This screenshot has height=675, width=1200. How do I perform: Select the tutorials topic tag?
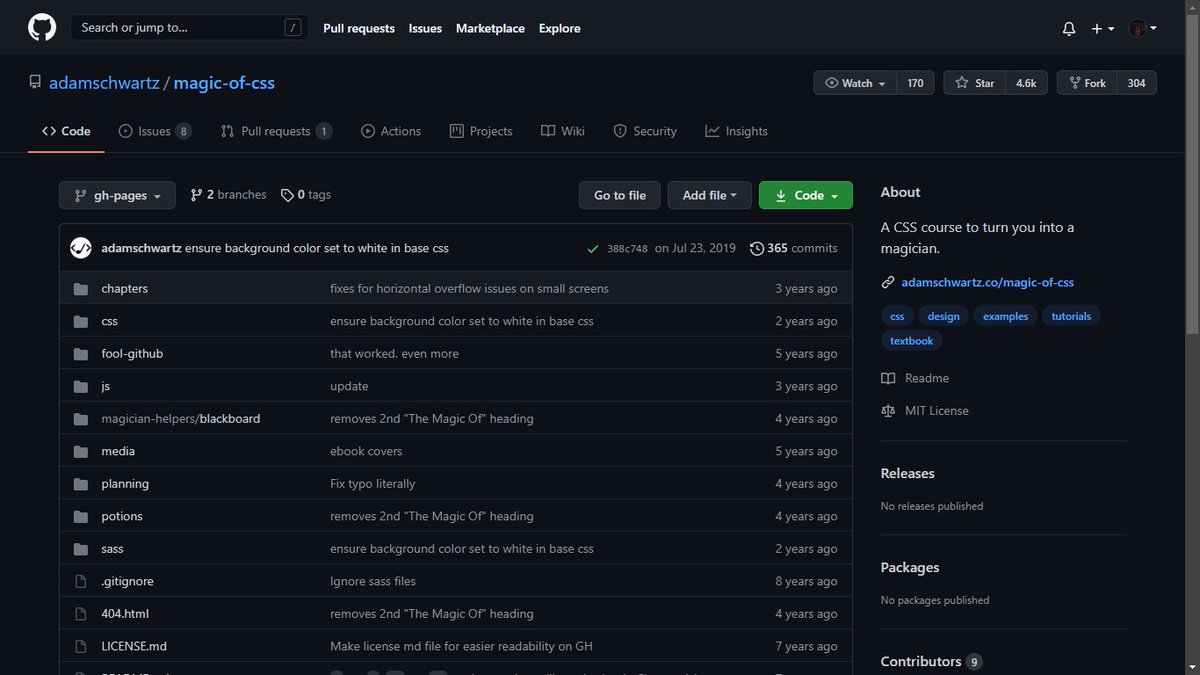tap(1071, 316)
